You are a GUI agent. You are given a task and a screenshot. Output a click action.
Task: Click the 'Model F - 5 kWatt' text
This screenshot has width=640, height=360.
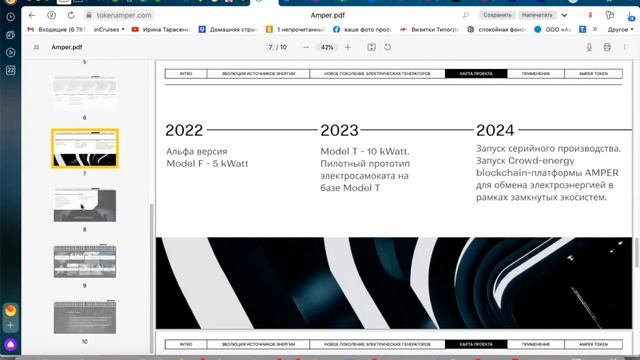(x=207, y=164)
